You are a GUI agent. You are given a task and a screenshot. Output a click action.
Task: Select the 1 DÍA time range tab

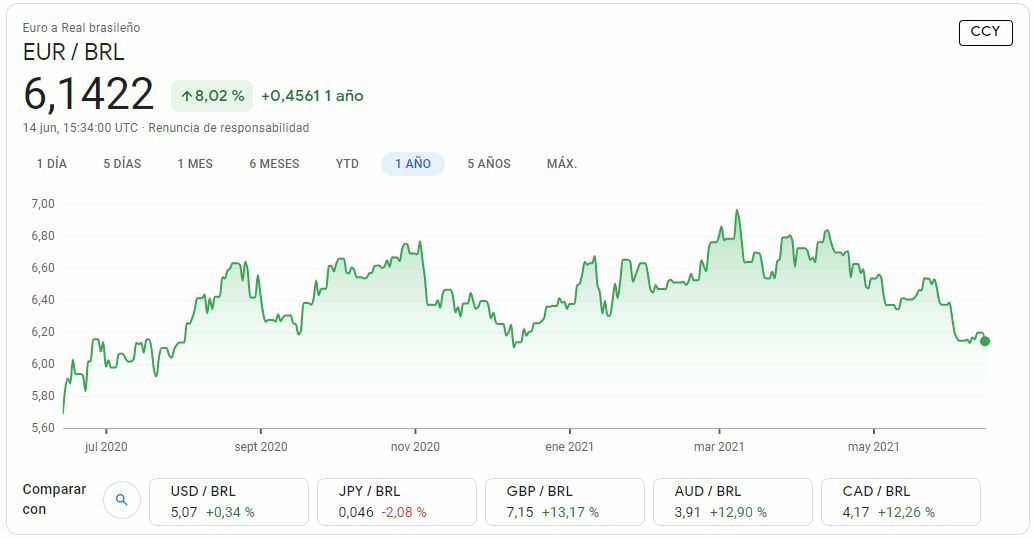coord(52,164)
